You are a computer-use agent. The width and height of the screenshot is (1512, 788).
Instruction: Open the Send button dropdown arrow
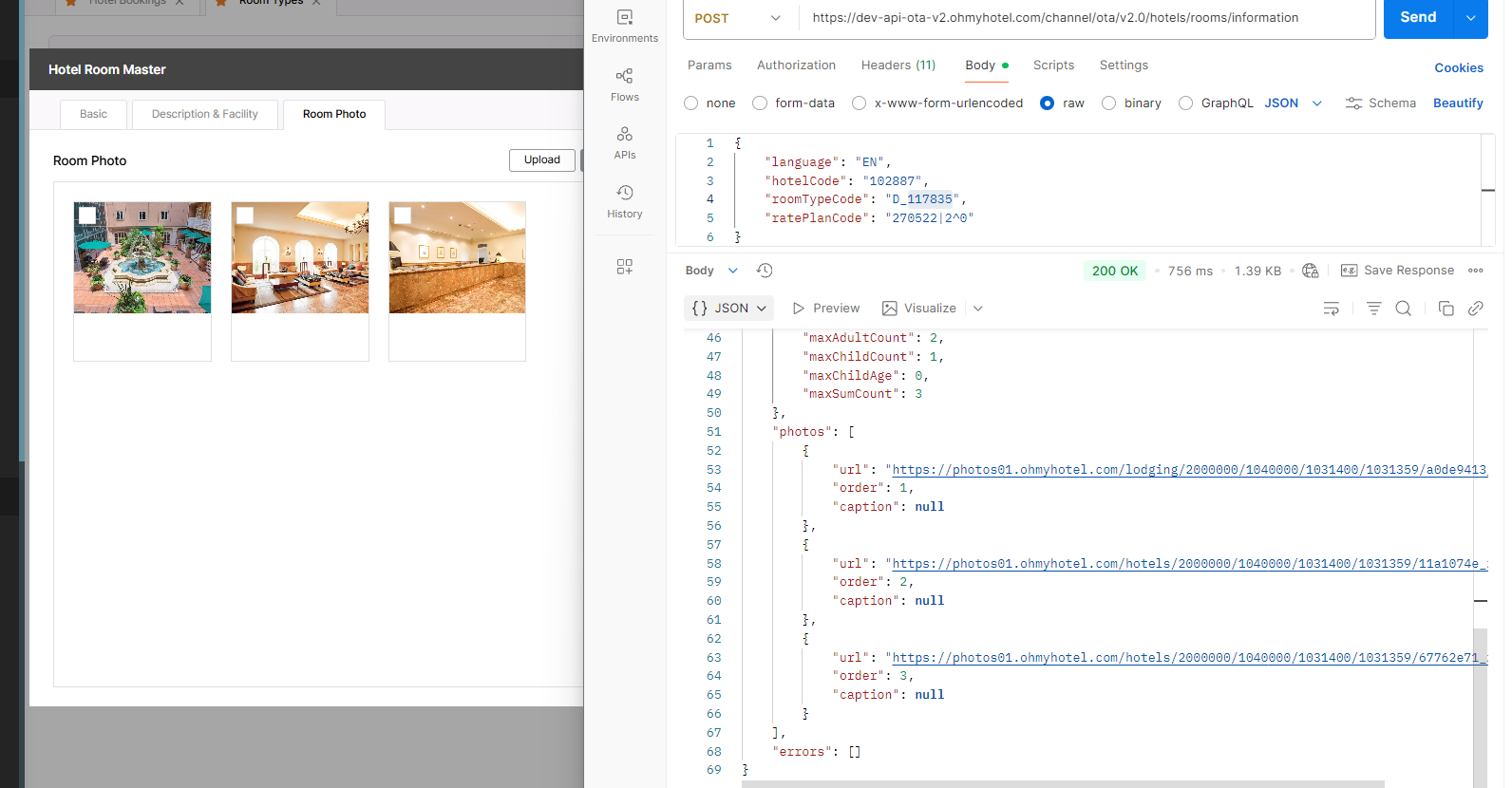click(x=1471, y=18)
